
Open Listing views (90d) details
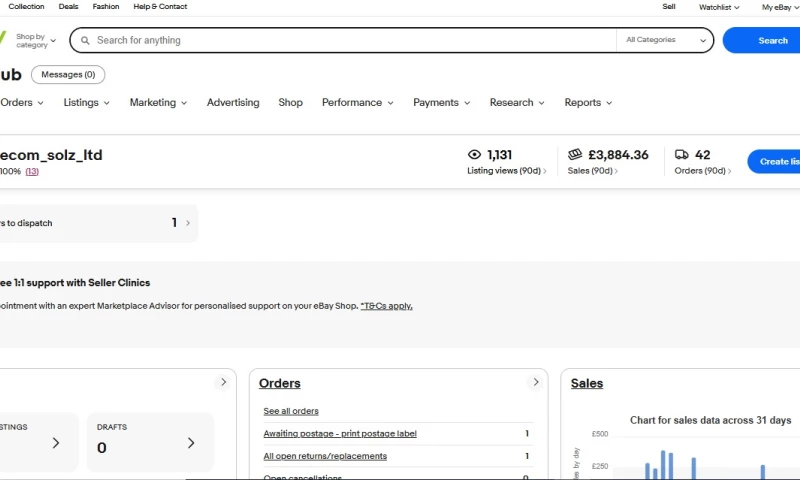pyautogui.click(x=507, y=171)
